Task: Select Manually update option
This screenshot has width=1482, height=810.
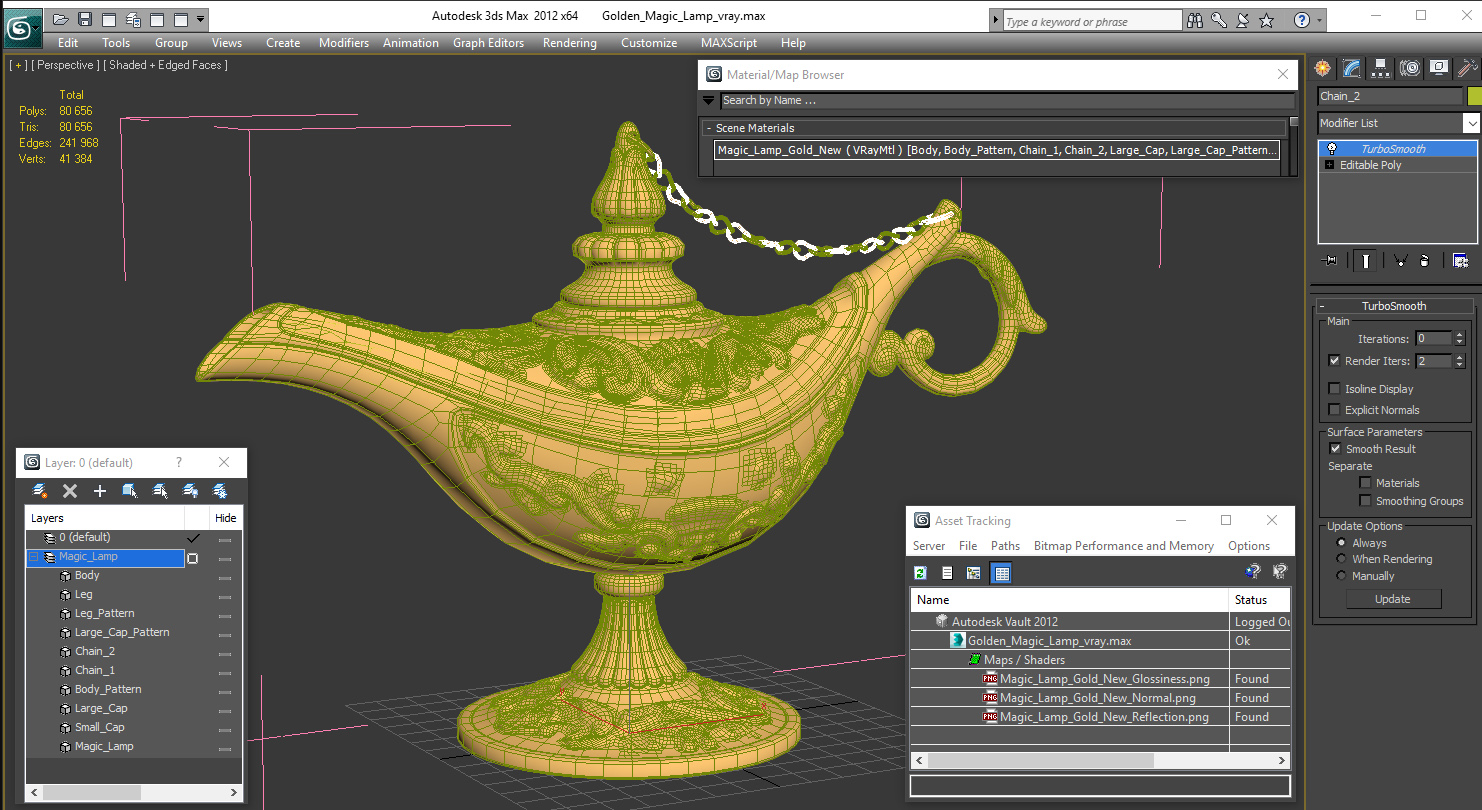Action: pyautogui.click(x=1341, y=576)
